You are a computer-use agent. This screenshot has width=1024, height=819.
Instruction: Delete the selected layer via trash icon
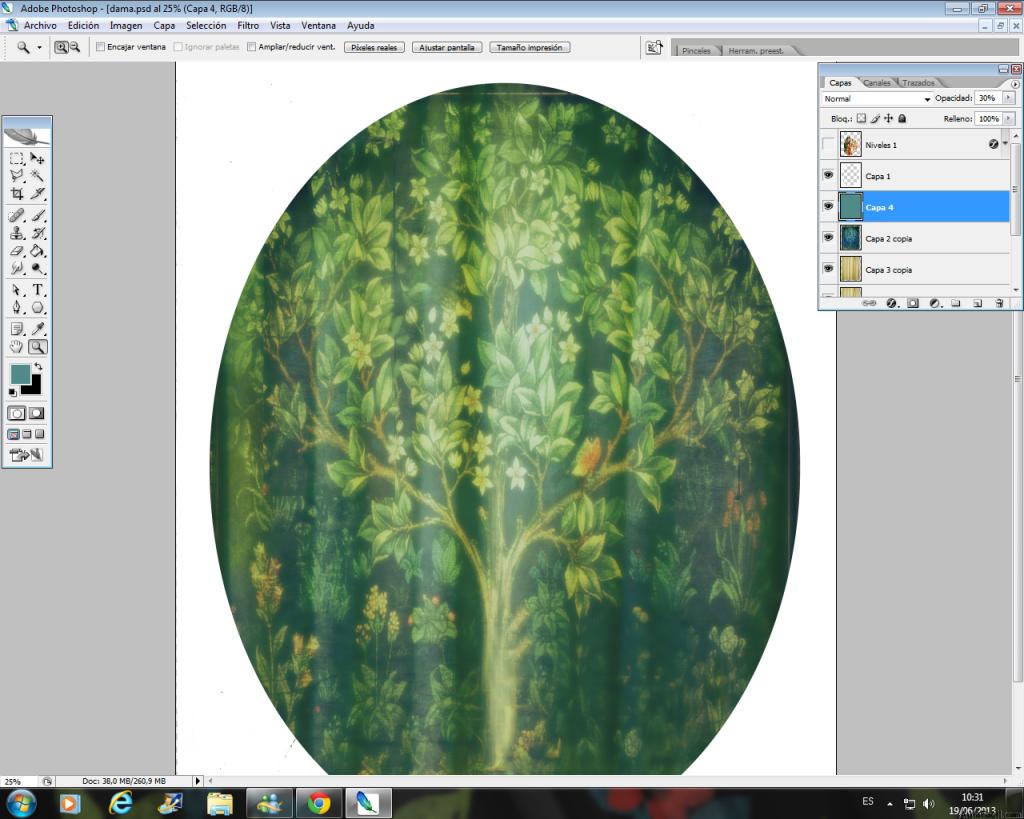[x=999, y=303]
